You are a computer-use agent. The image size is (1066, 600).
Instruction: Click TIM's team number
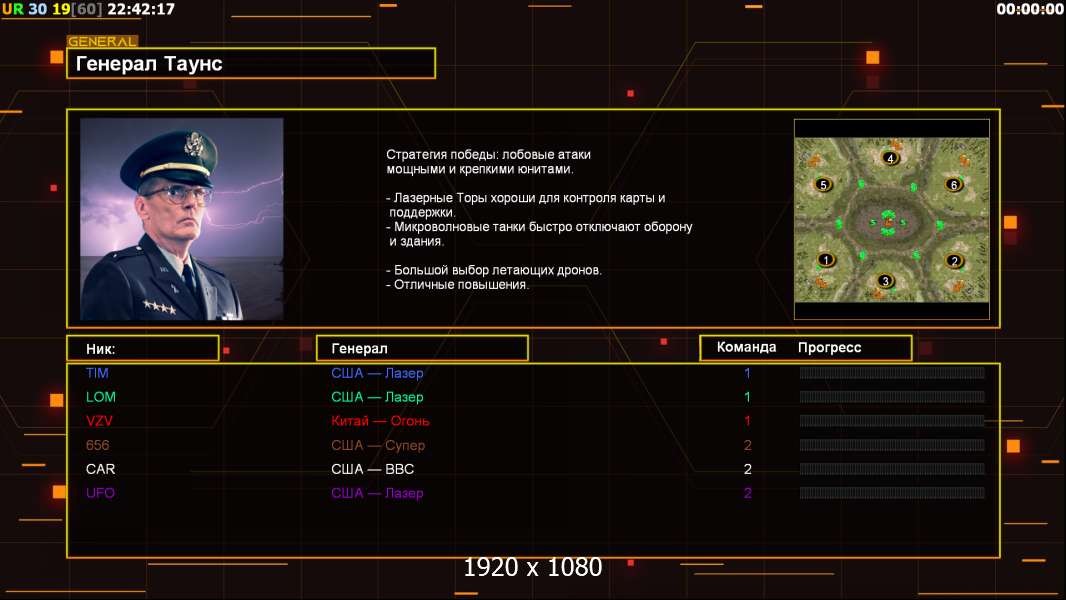coord(747,373)
